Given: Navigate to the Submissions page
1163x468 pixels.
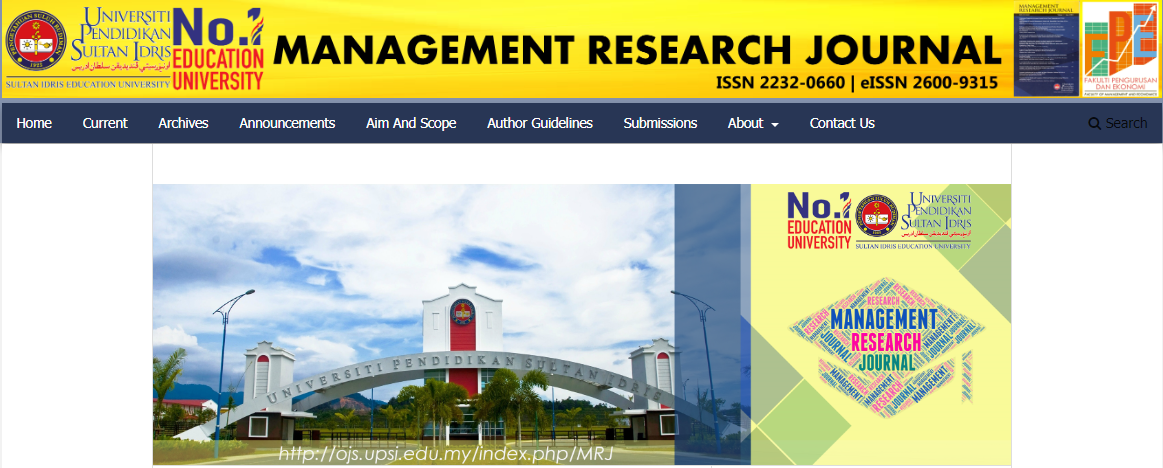Looking at the screenshot, I should tap(660, 123).
